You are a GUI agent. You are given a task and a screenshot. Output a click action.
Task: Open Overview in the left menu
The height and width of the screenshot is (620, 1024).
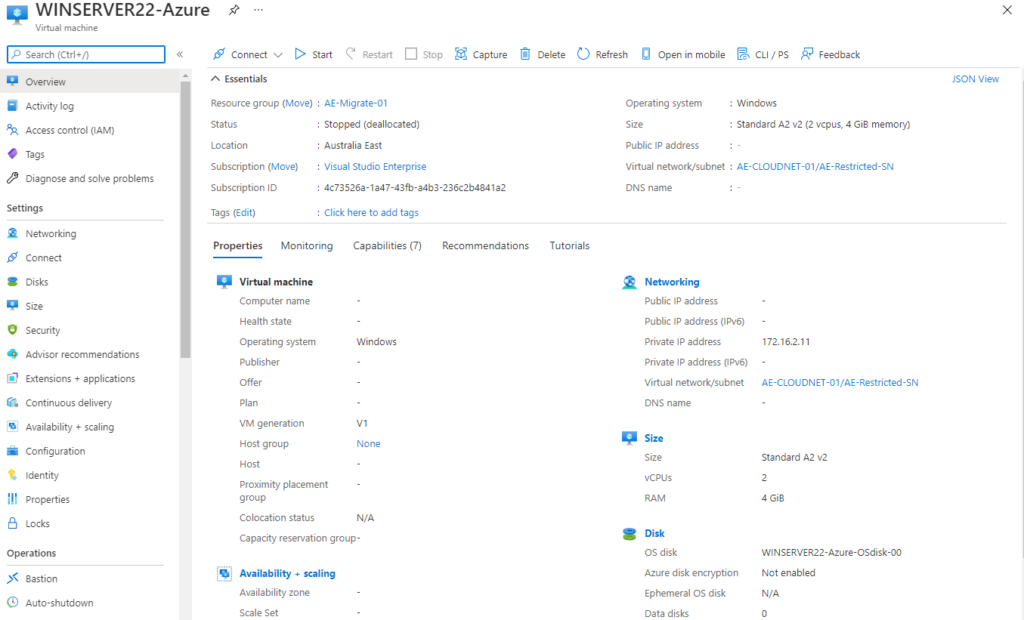(x=90, y=82)
